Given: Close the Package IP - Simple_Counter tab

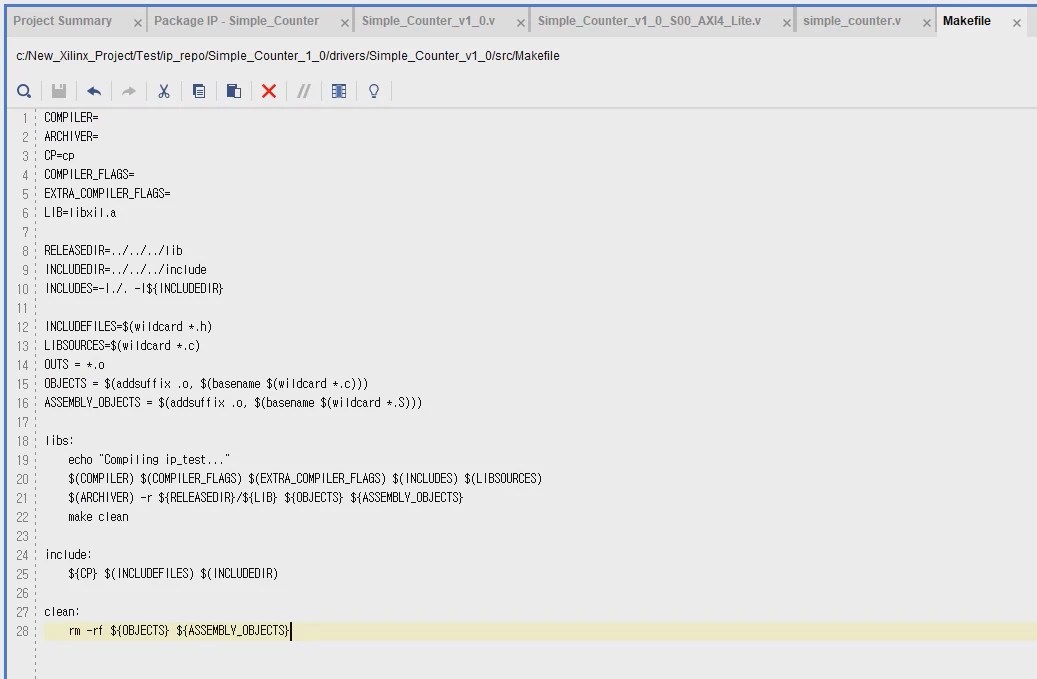Looking at the screenshot, I should [345, 23].
